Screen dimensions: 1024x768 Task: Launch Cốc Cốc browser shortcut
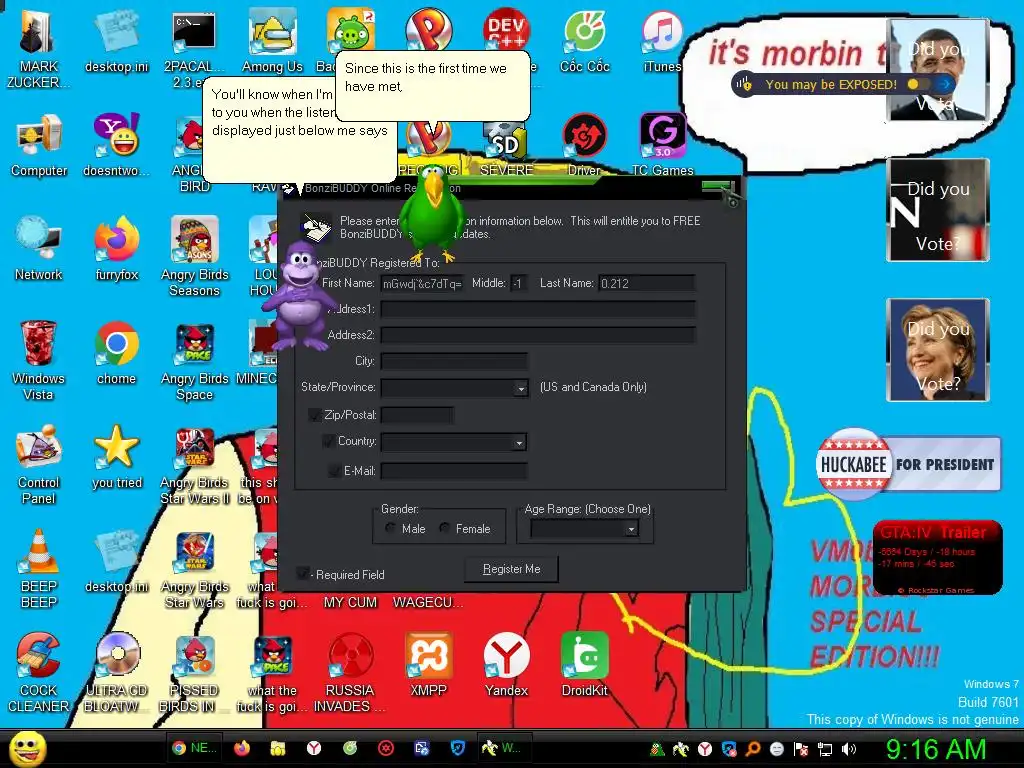pyautogui.click(x=584, y=42)
